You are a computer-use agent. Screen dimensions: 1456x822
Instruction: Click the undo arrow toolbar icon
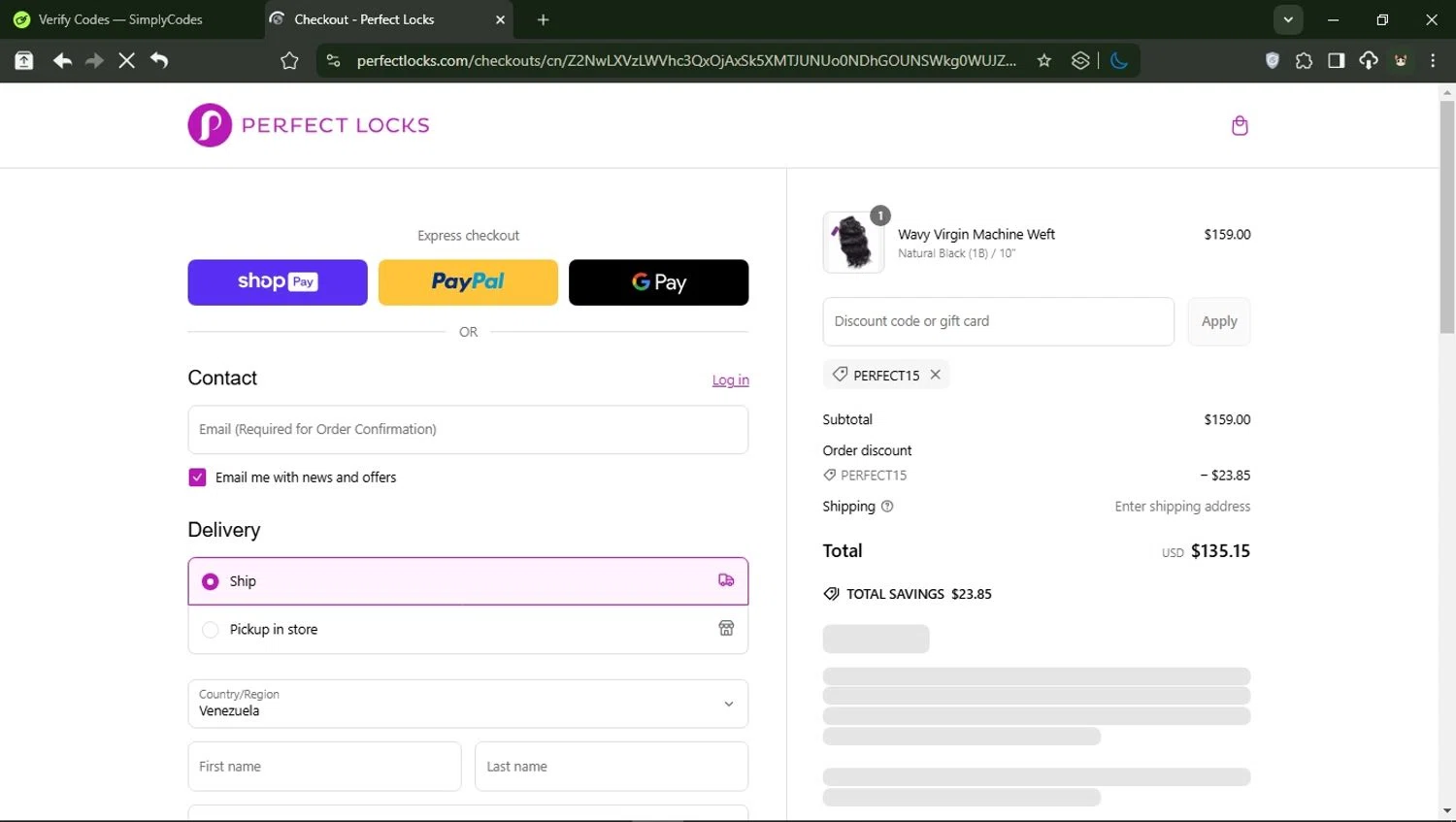pyautogui.click(x=159, y=60)
